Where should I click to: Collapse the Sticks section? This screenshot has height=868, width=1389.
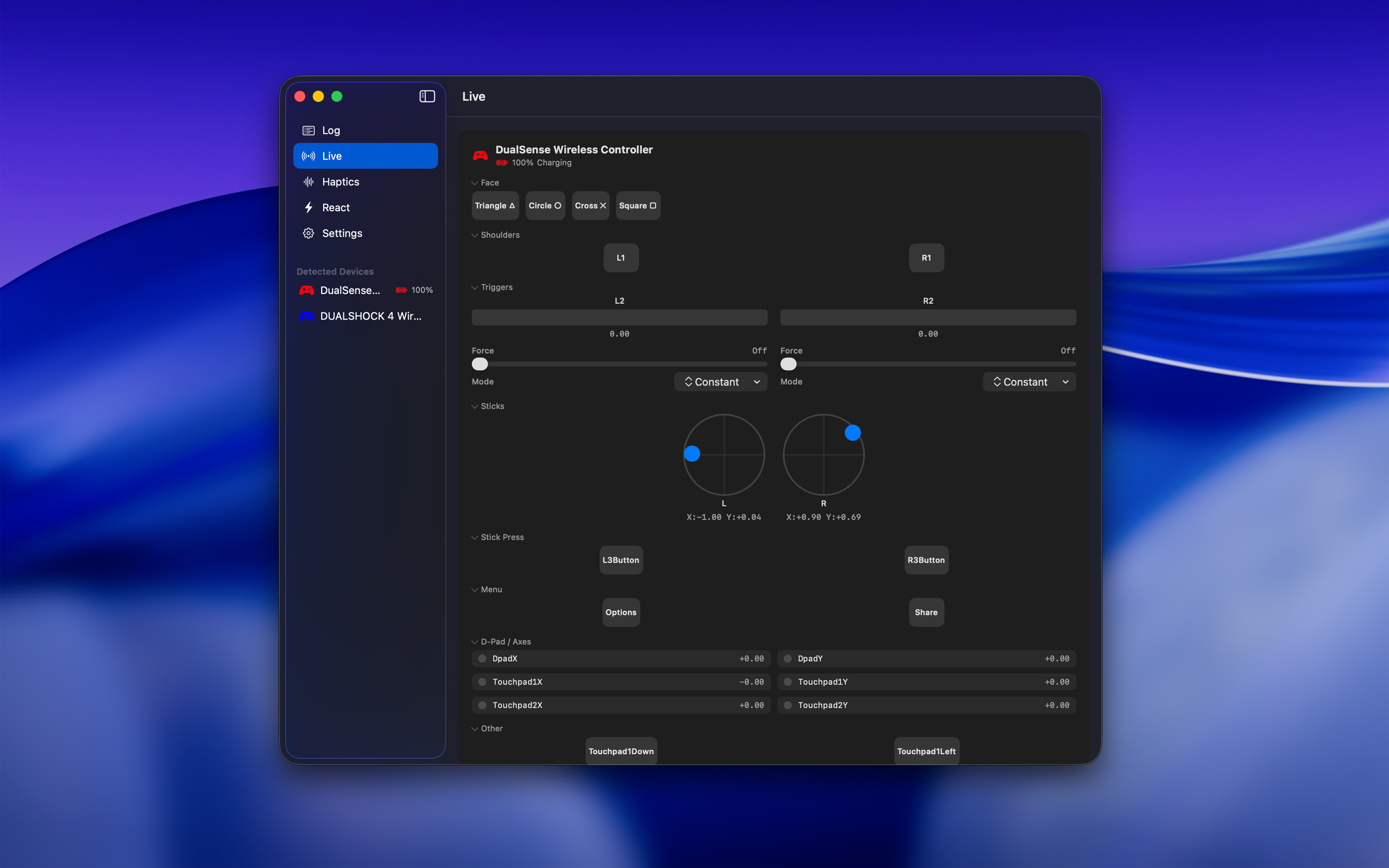click(475, 407)
